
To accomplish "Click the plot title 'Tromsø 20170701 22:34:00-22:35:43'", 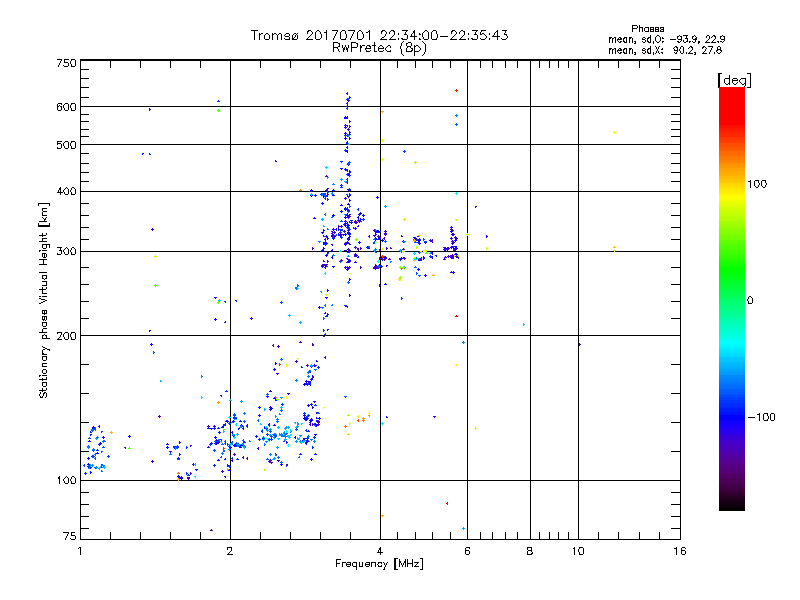I will point(379,35).
